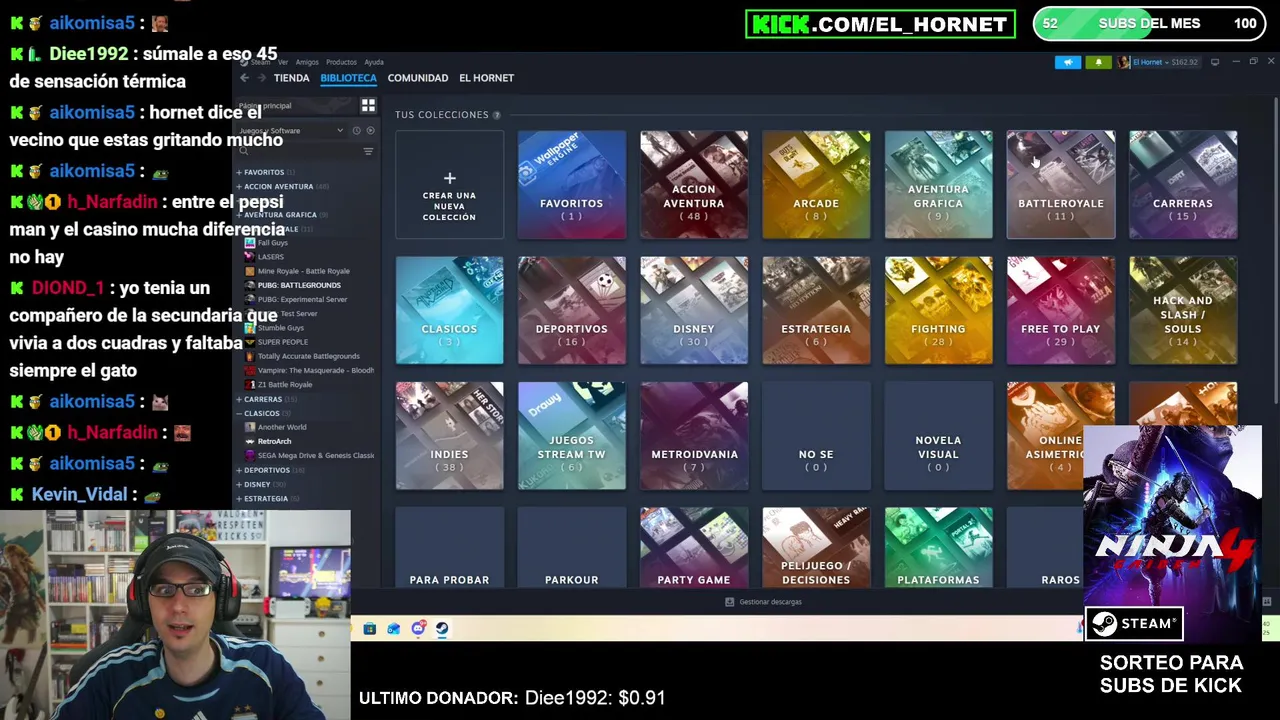Open advanced filter options icon

pyautogui.click(x=368, y=151)
